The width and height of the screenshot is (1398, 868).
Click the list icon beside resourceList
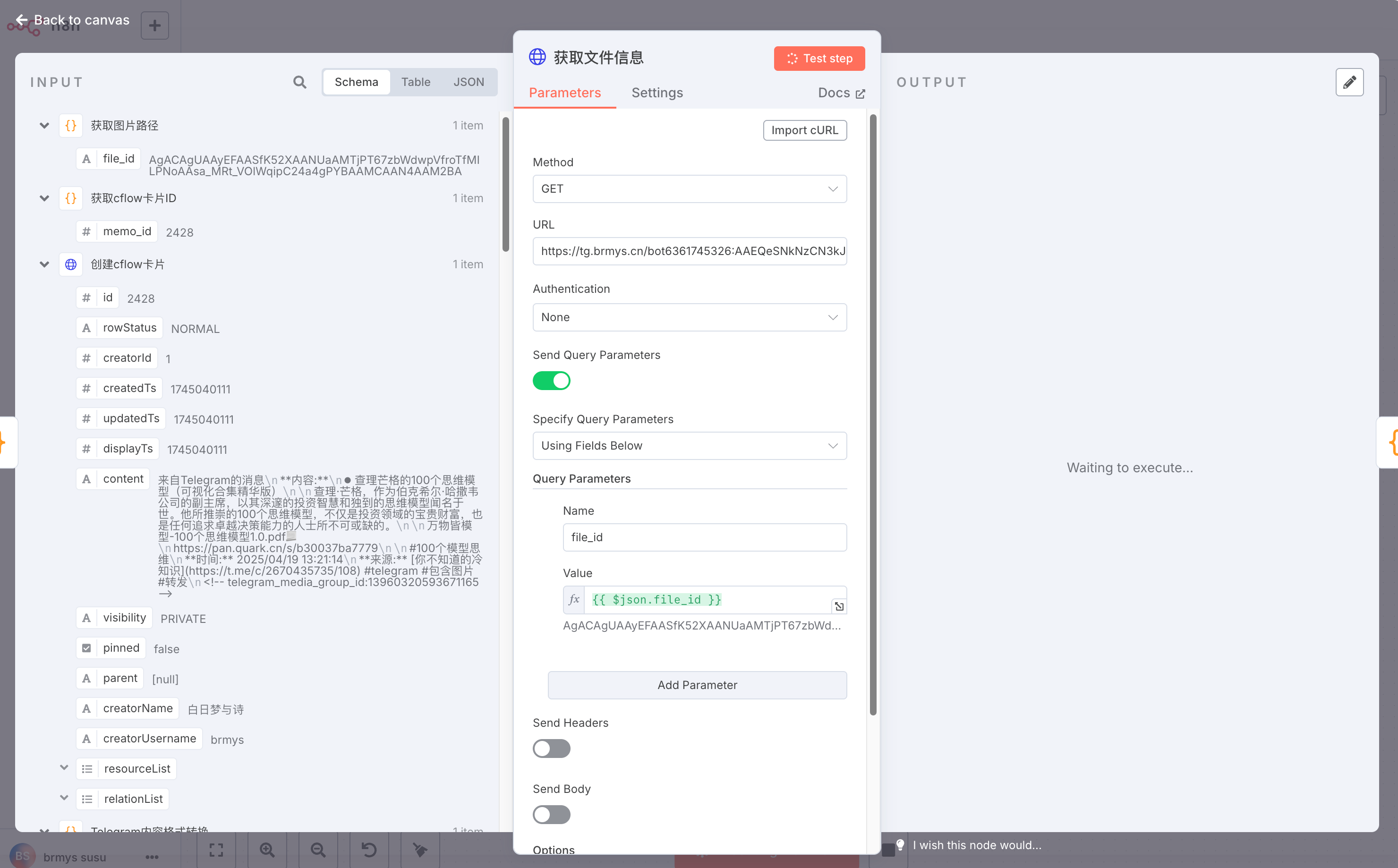coord(87,769)
